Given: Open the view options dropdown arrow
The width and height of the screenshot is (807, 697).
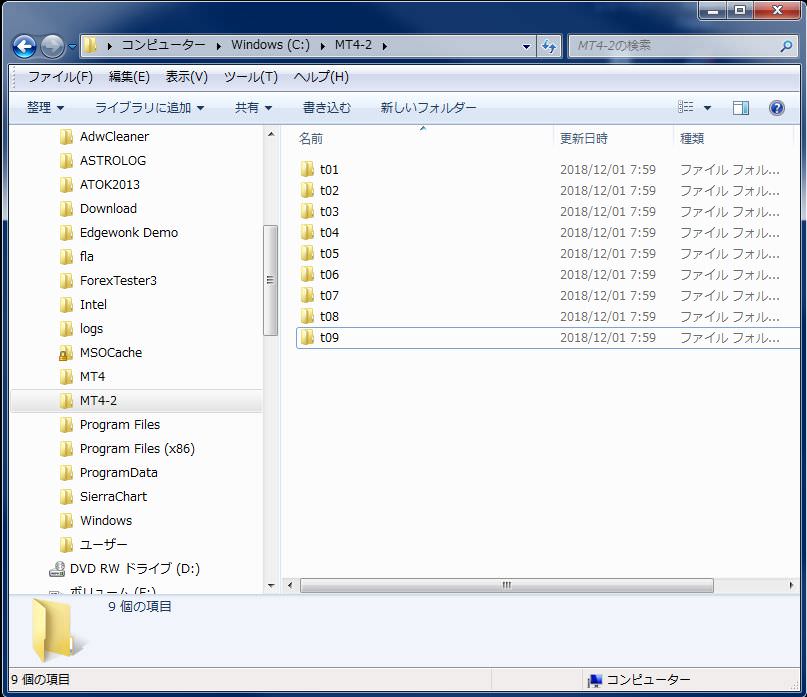Looking at the screenshot, I should (x=707, y=108).
